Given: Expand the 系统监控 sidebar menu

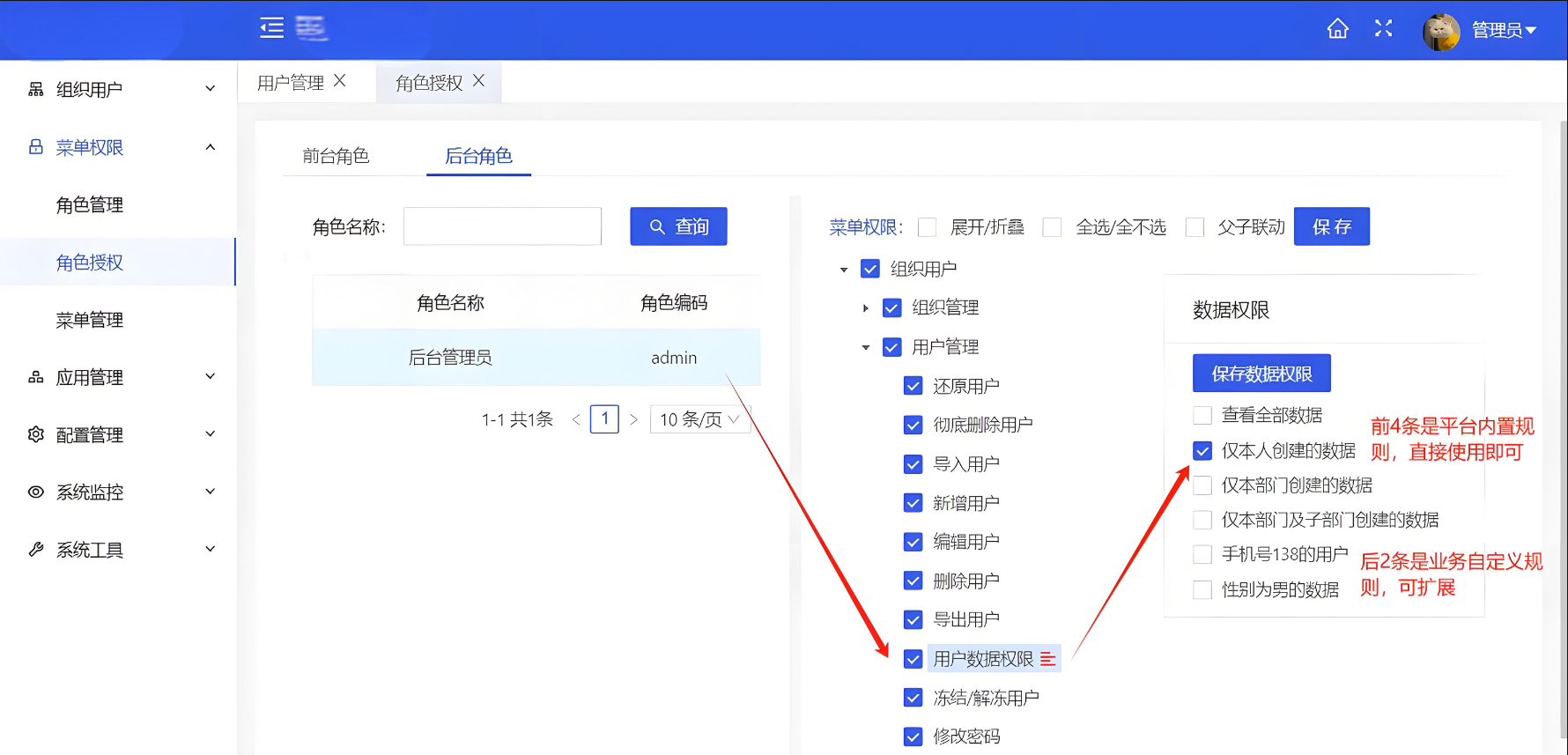Looking at the screenshot, I should 210,492.
